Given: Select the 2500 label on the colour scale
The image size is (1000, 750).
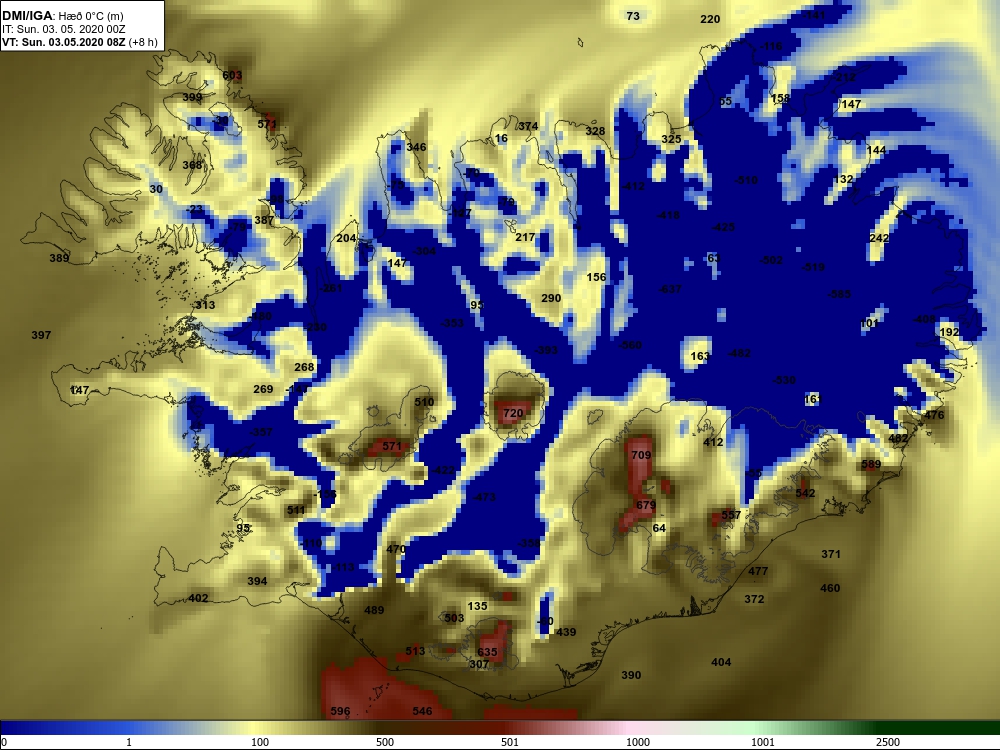Looking at the screenshot, I should tap(887, 742).
